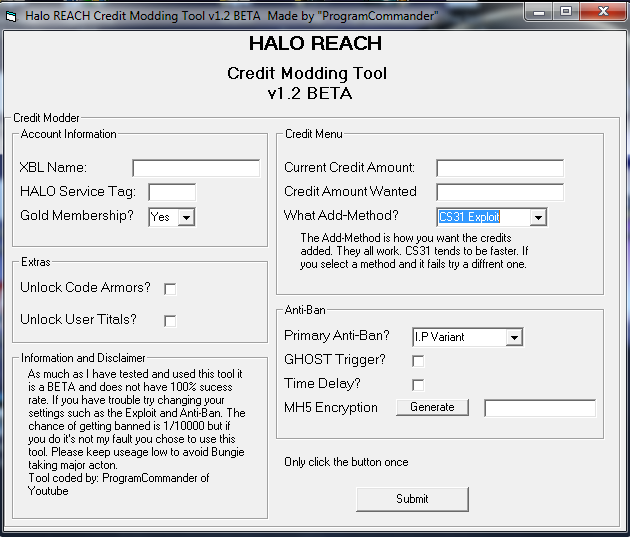Click the "MH5 Encryption" label
This screenshot has width=630, height=538.
[x=331, y=408]
